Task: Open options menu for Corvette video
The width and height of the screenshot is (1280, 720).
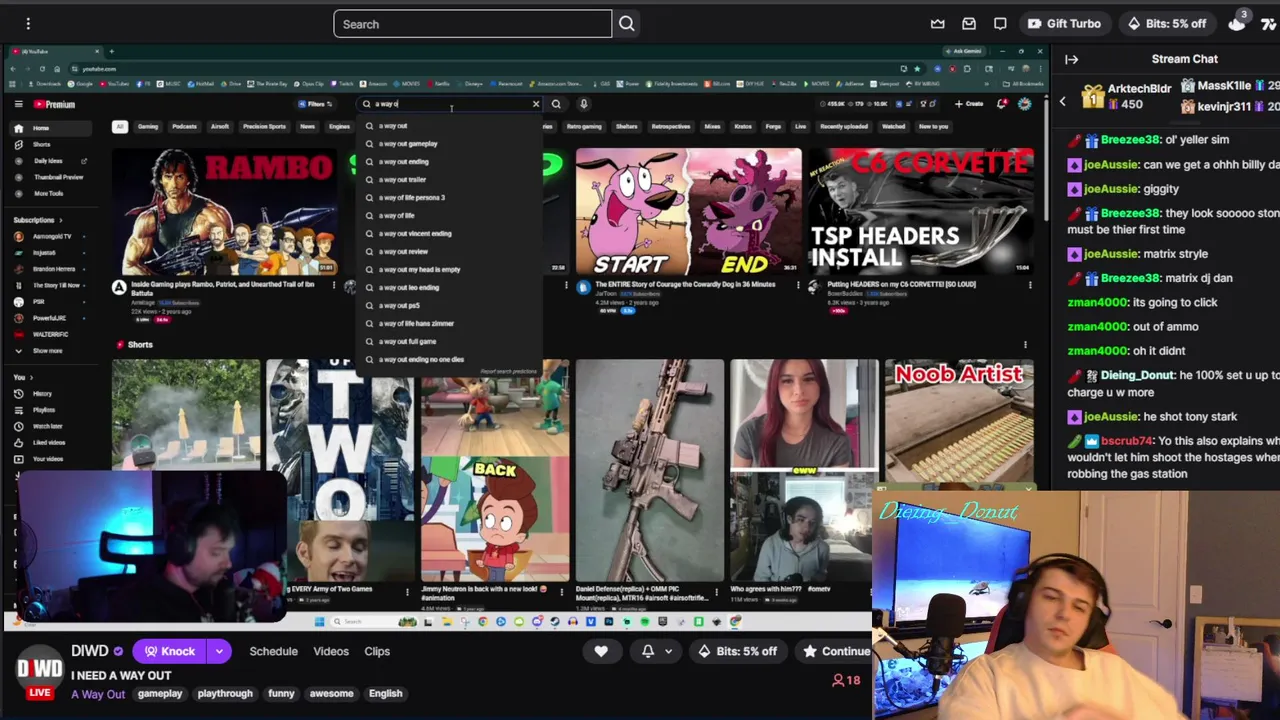Action: tap(1030, 285)
